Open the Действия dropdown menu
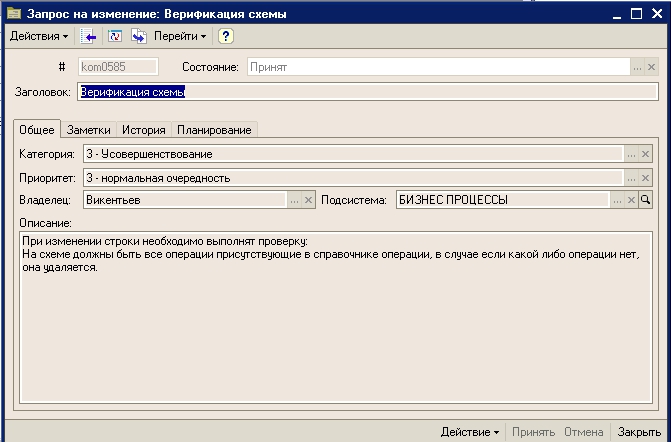671x442 pixels. [x=39, y=36]
